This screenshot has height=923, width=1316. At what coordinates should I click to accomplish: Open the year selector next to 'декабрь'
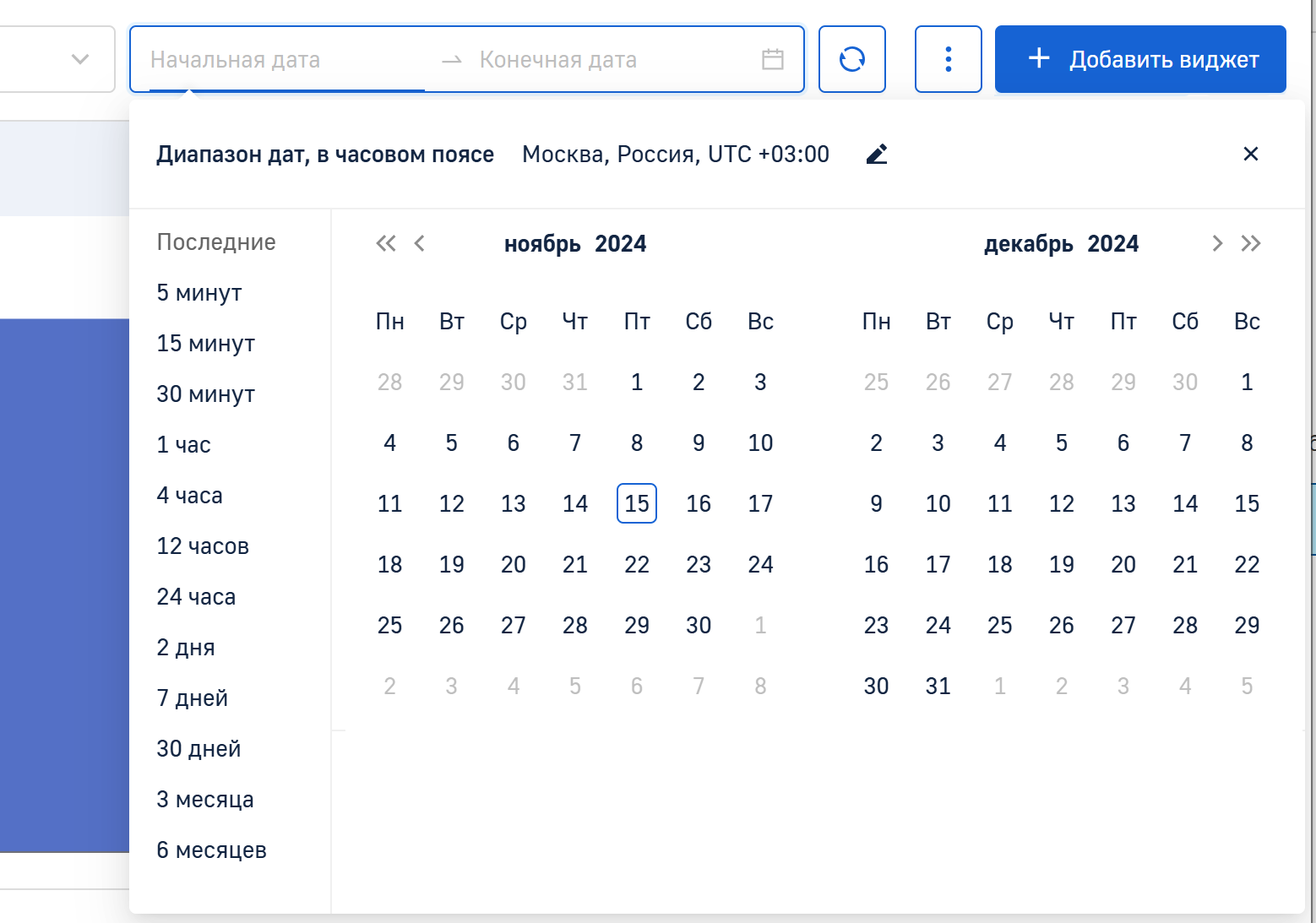tap(1112, 244)
